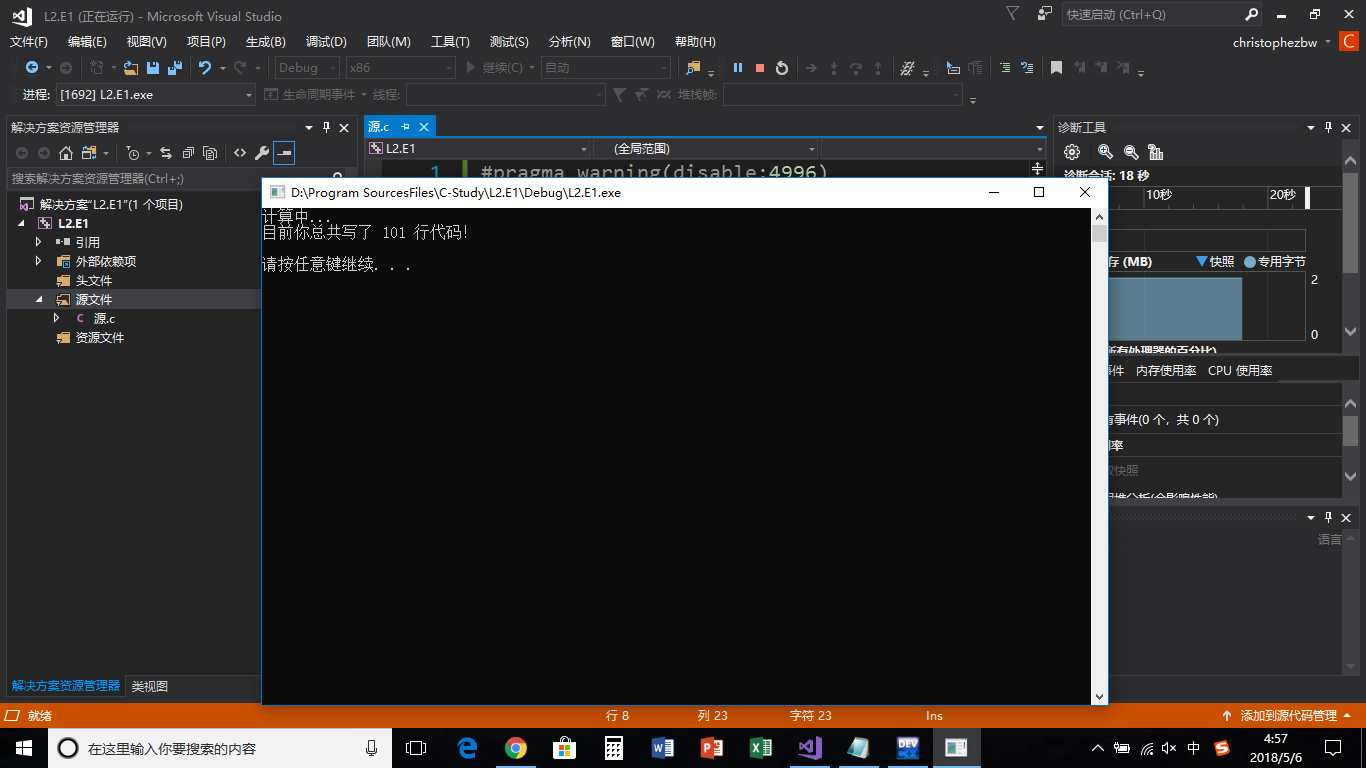Open the process [1692] L2.E1.exe dropdown

point(155,95)
